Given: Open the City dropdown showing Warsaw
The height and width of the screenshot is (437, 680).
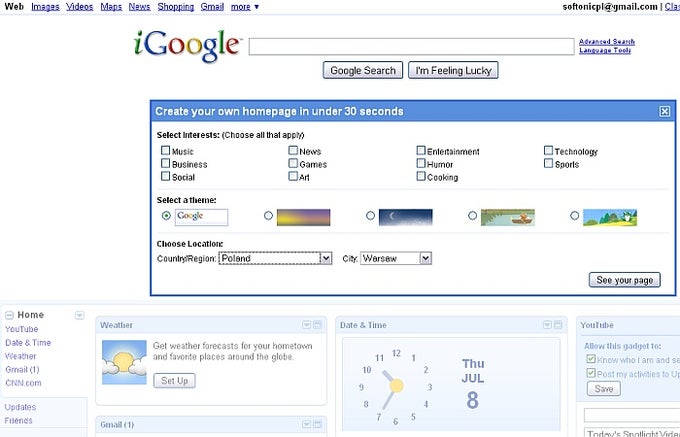Looking at the screenshot, I should coord(396,258).
